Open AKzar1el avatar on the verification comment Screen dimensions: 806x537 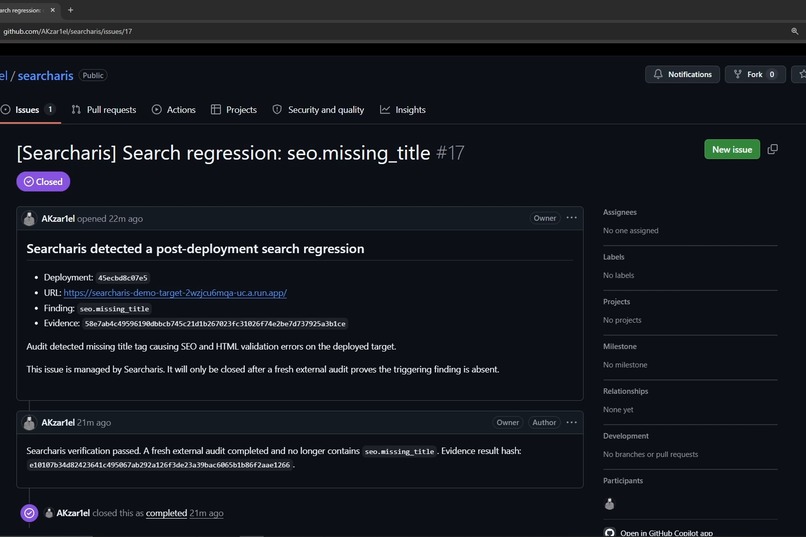point(29,422)
